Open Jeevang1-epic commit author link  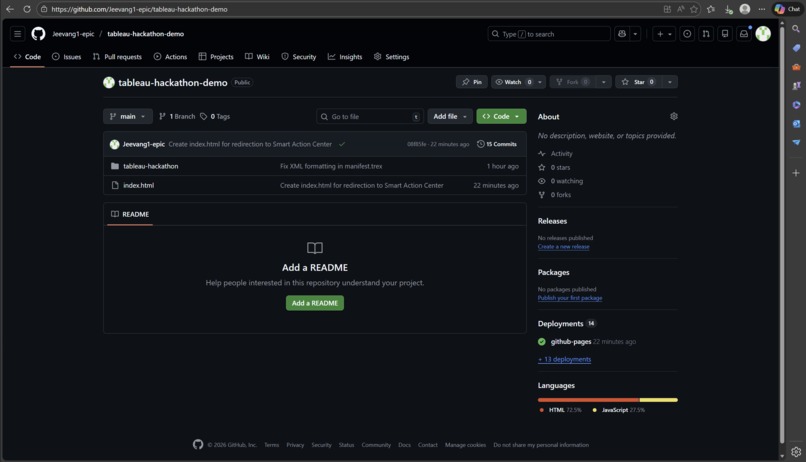tap(143, 144)
